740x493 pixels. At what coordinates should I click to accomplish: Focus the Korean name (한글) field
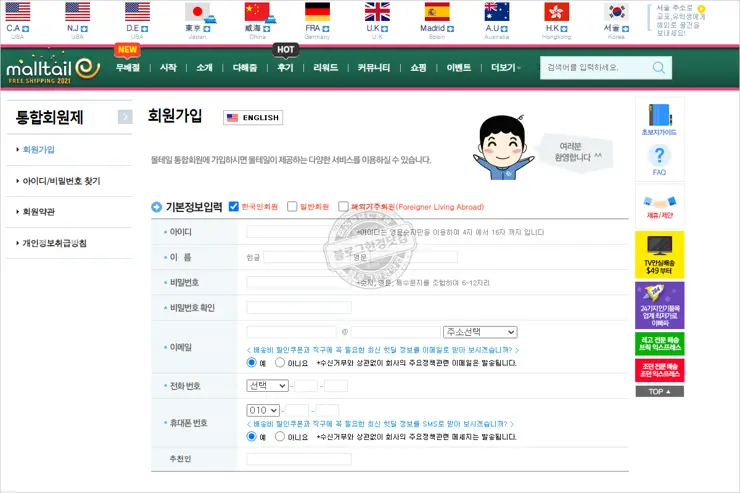(307, 257)
